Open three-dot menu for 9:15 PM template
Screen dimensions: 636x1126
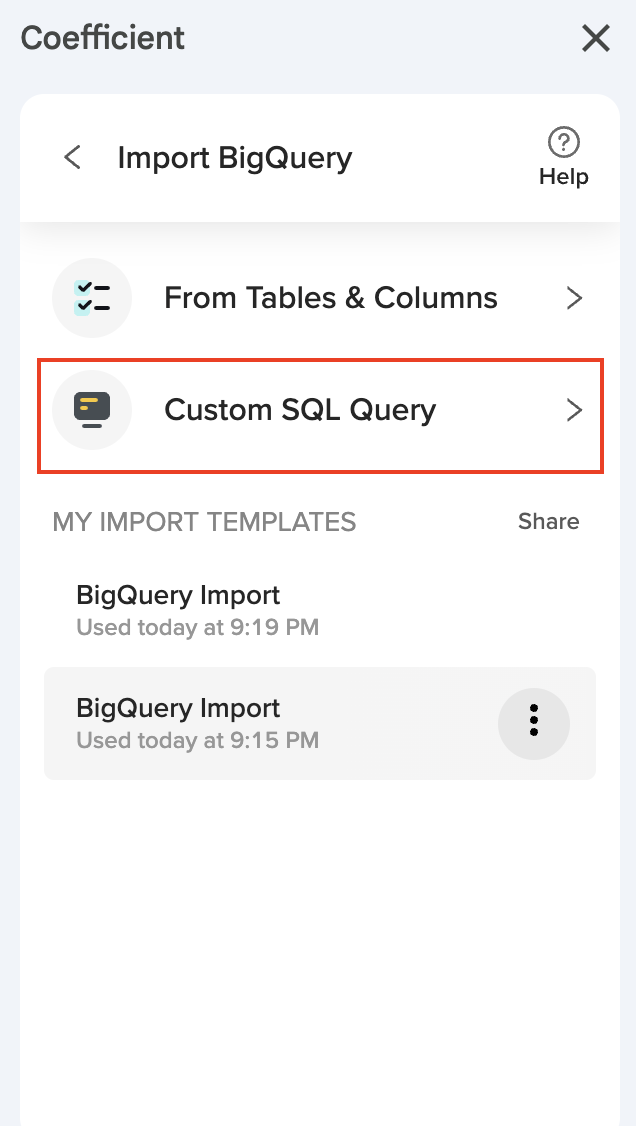pyautogui.click(x=534, y=722)
